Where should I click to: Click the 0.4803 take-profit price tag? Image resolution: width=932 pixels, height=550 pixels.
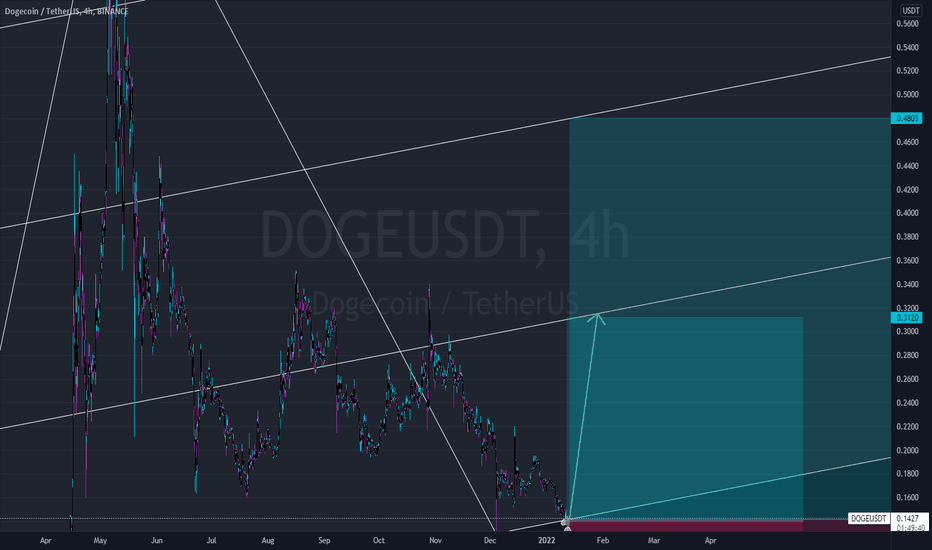(x=907, y=118)
